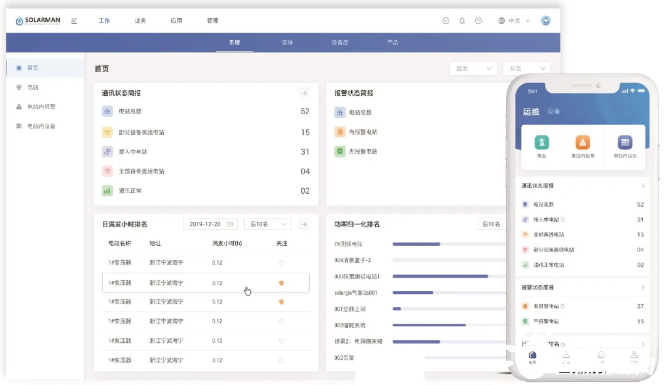The width and height of the screenshot is (664, 385).
Task: Select the 工作 top menu item
Action: coord(104,20)
